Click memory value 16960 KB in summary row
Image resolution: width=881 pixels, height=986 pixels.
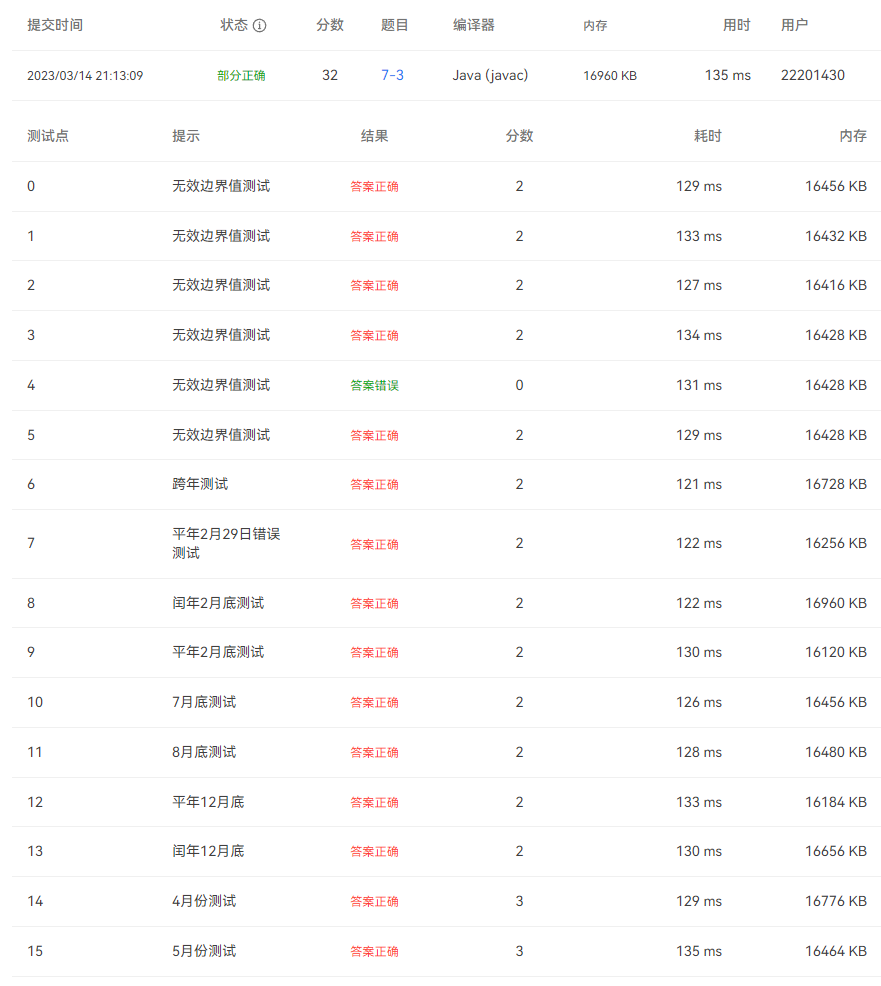click(x=610, y=76)
